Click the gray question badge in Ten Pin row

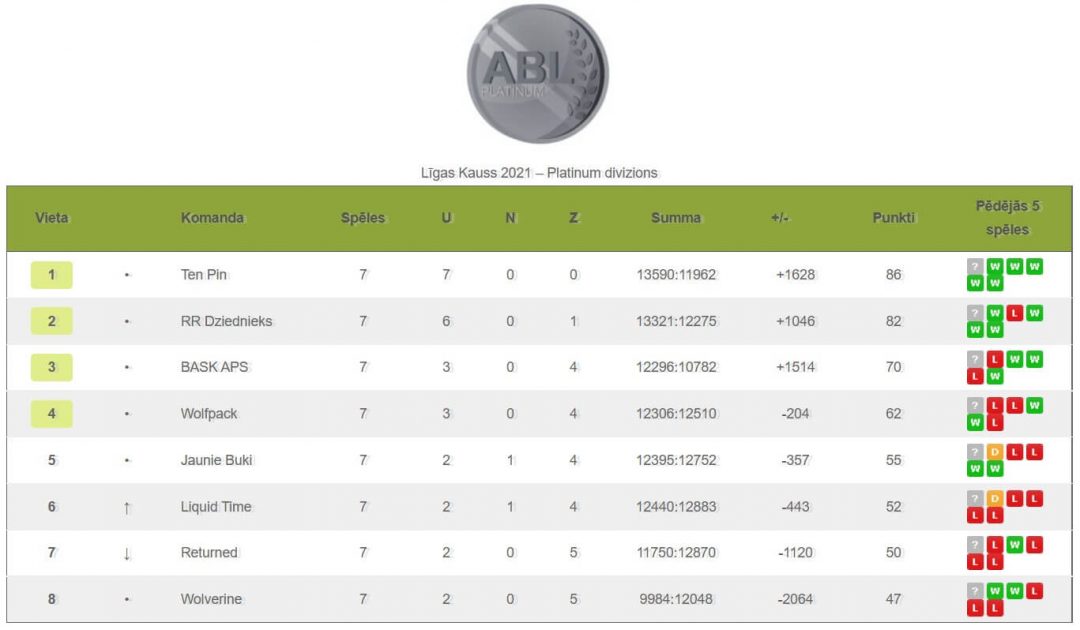[975, 266]
